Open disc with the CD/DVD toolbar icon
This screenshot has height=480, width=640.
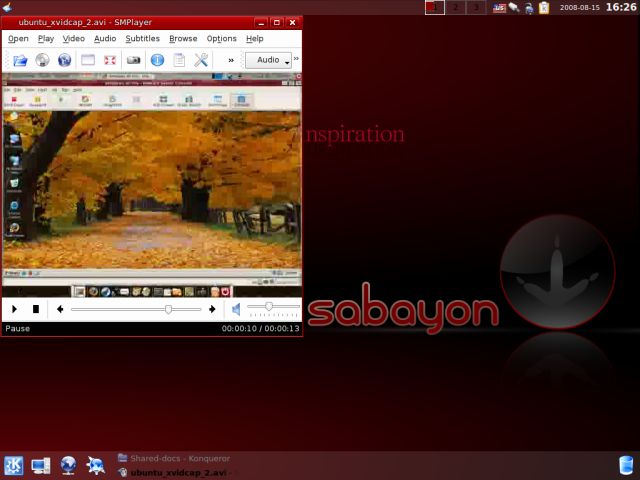[x=42, y=60]
